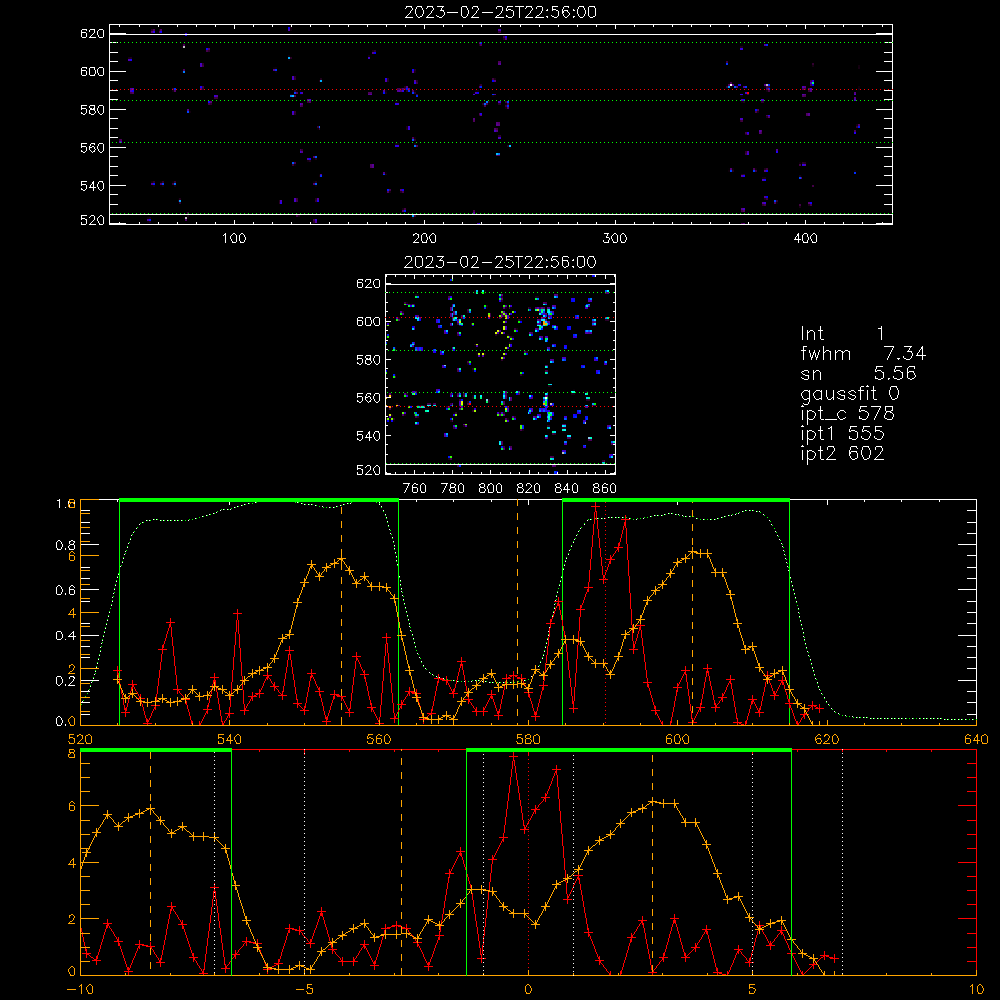1000x1000 pixels.
Task: Click the '0.6' y-axis tick label
Action: tap(66, 590)
